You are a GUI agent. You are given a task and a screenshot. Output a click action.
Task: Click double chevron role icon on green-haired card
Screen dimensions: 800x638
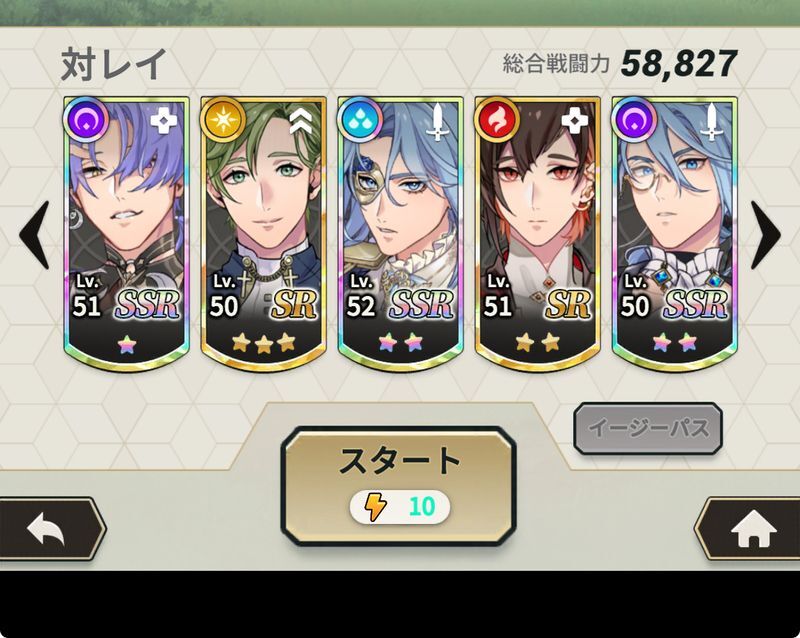301,122
